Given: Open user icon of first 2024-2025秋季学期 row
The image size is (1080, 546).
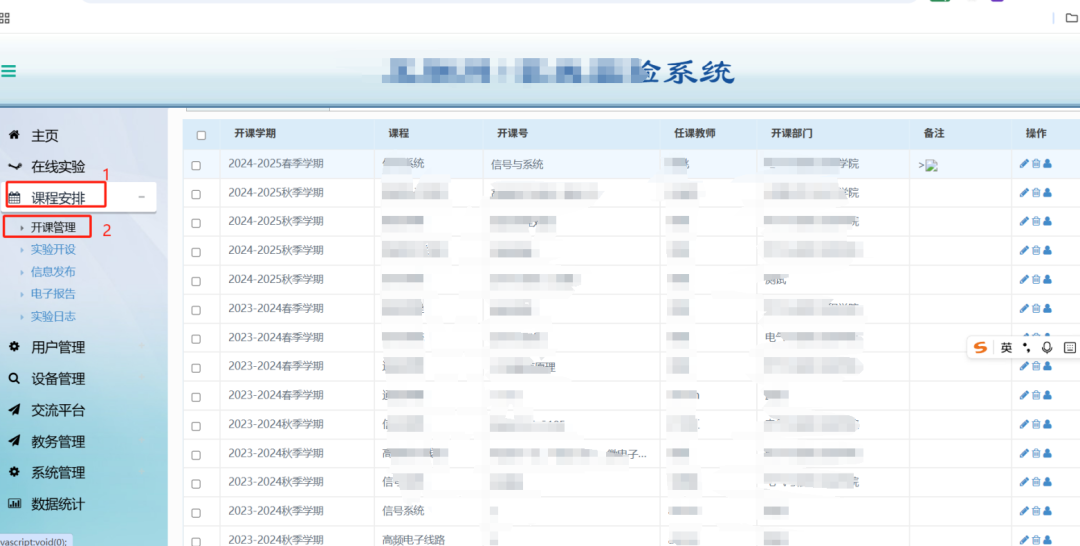Looking at the screenshot, I should tap(1048, 193).
